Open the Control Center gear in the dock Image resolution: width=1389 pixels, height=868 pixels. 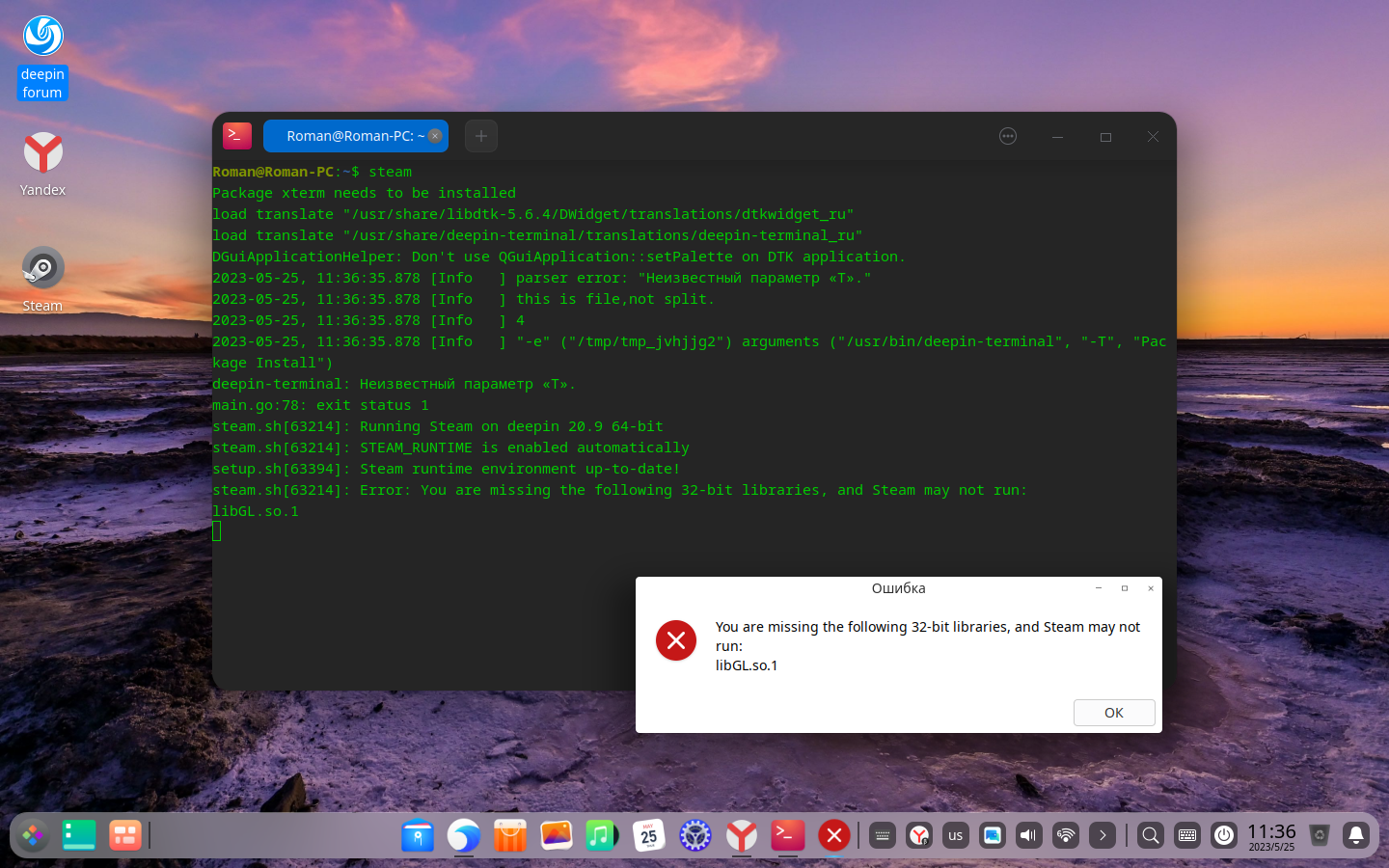coord(695,835)
